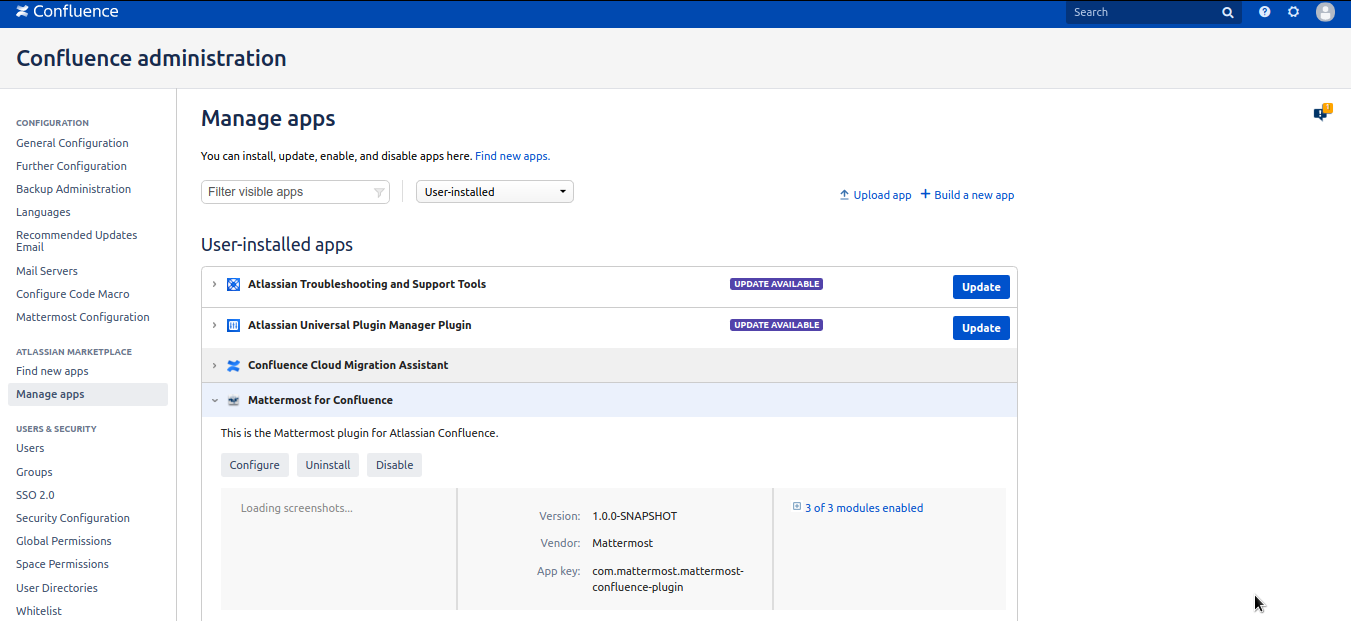Click Update Available badge for Plugin Manager

click(x=776, y=325)
